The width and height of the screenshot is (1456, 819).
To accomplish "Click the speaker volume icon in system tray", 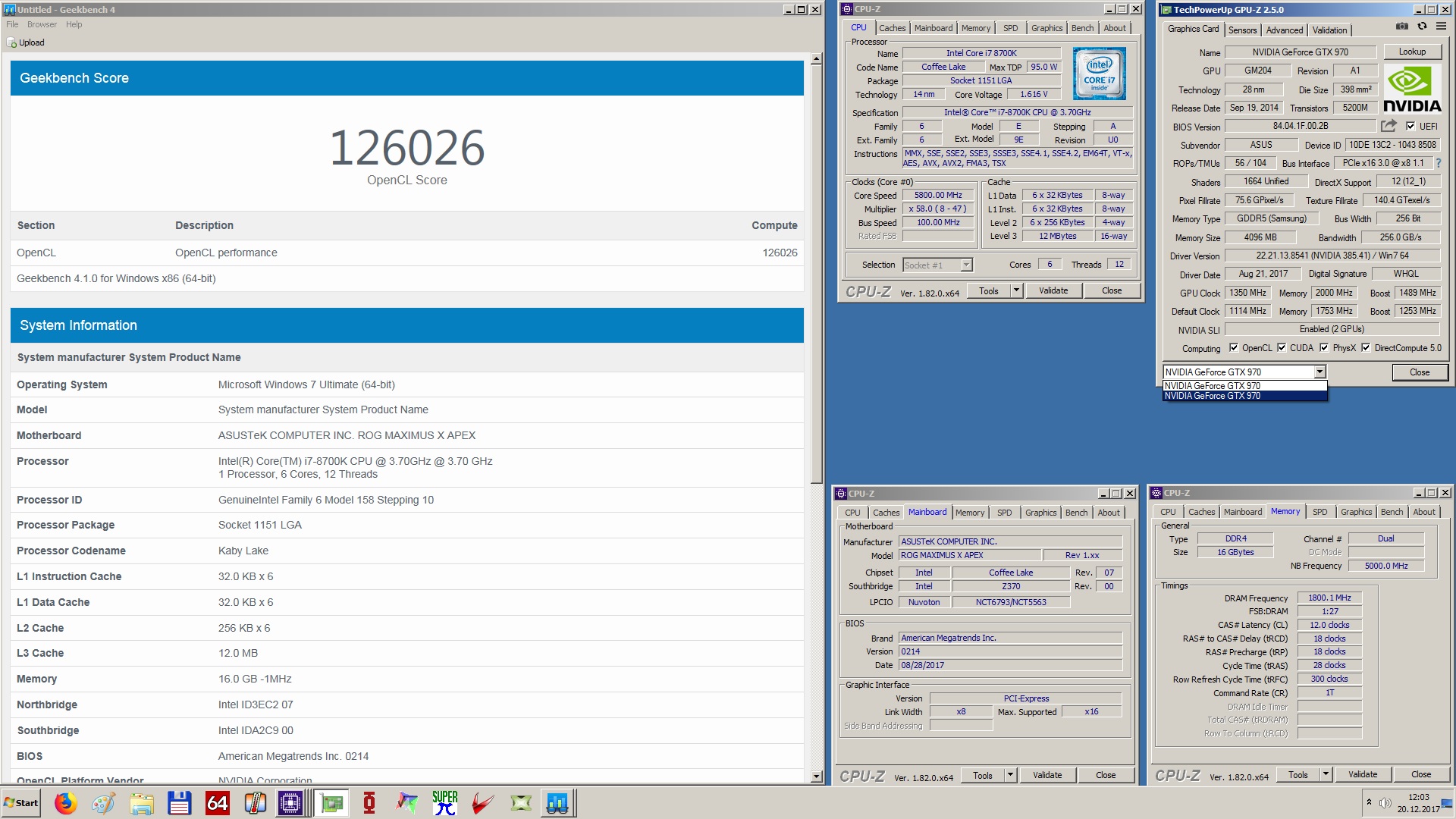I will pos(1385,803).
